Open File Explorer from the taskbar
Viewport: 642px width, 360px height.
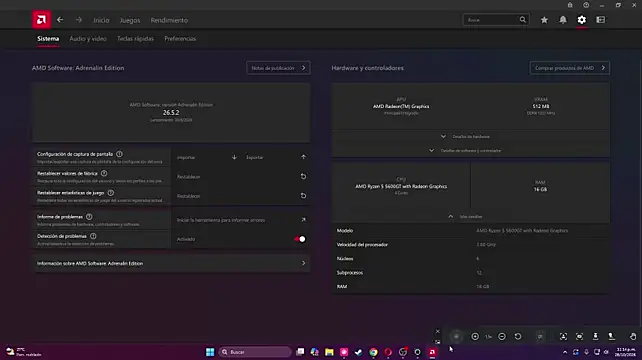329,352
